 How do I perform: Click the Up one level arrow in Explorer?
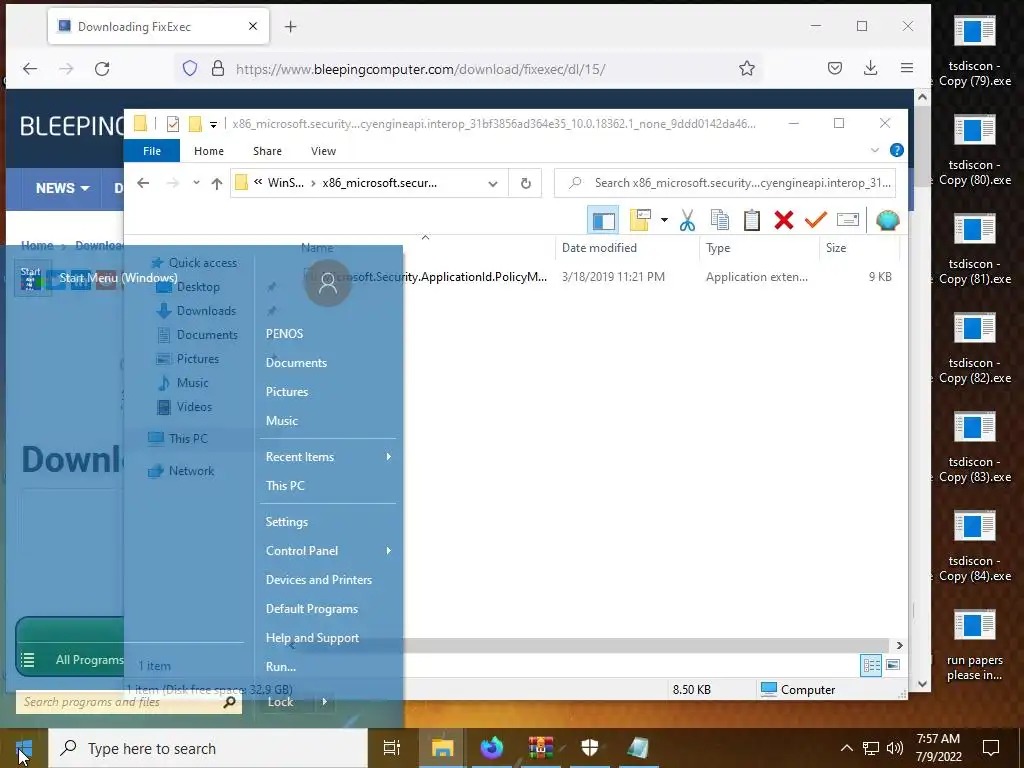click(x=217, y=184)
